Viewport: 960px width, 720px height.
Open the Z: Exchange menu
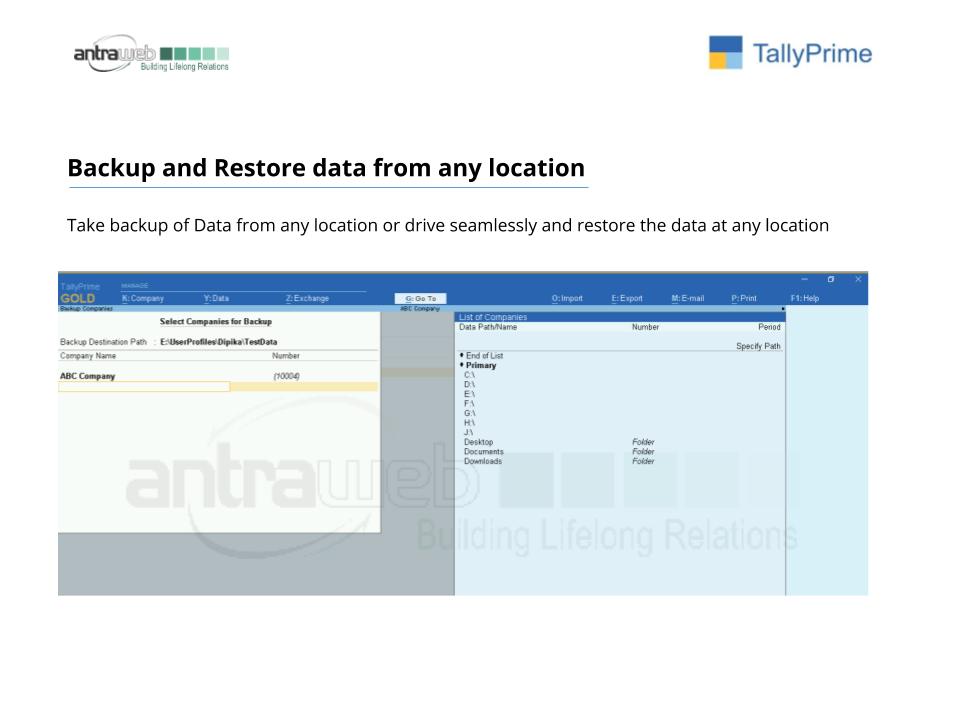coord(307,298)
